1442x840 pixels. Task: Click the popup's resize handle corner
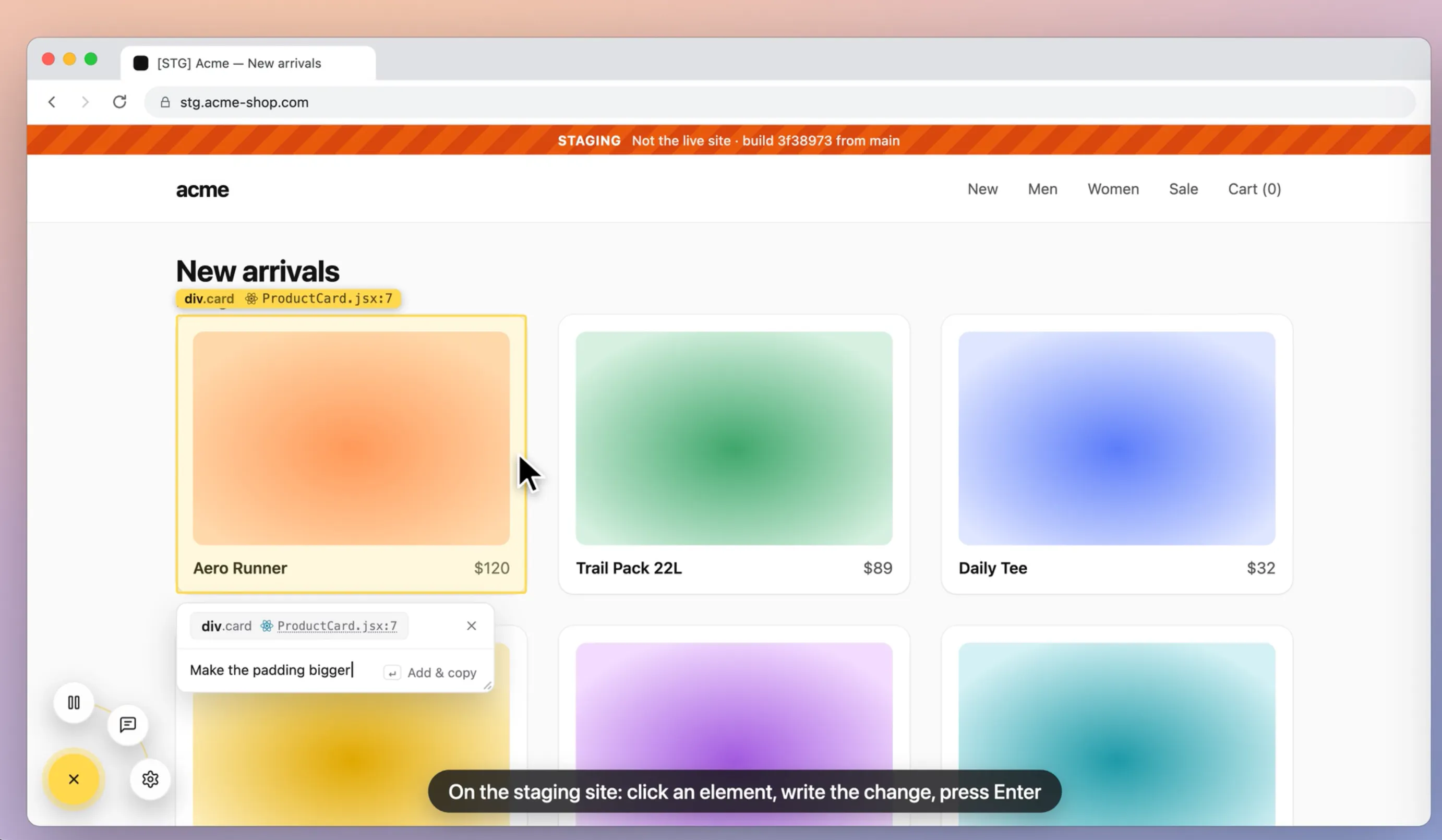pyautogui.click(x=487, y=686)
